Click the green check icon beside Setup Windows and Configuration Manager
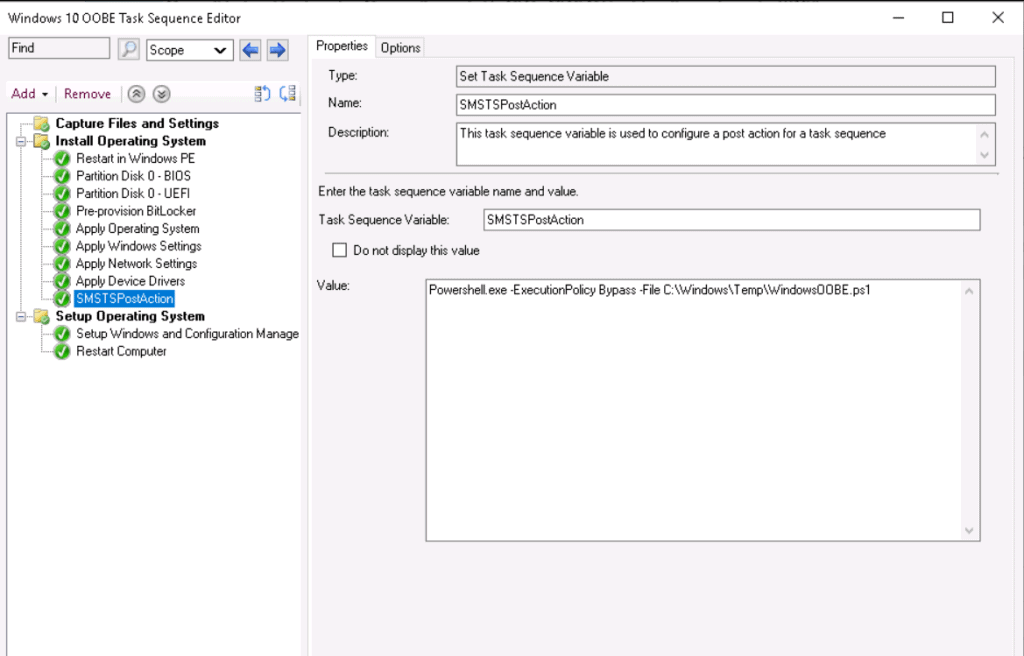The height and width of the screenshot is (656, 1024). (x=62, y=334)
